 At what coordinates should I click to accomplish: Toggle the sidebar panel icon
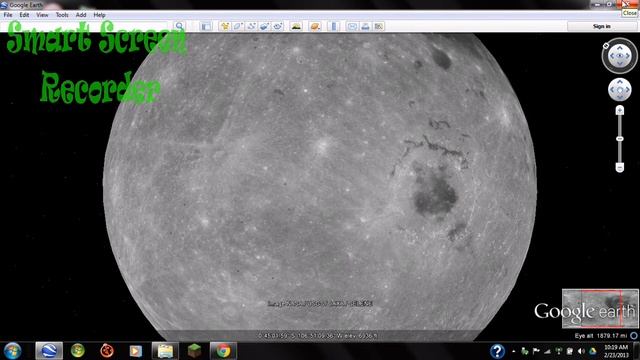tap(206, 26)
